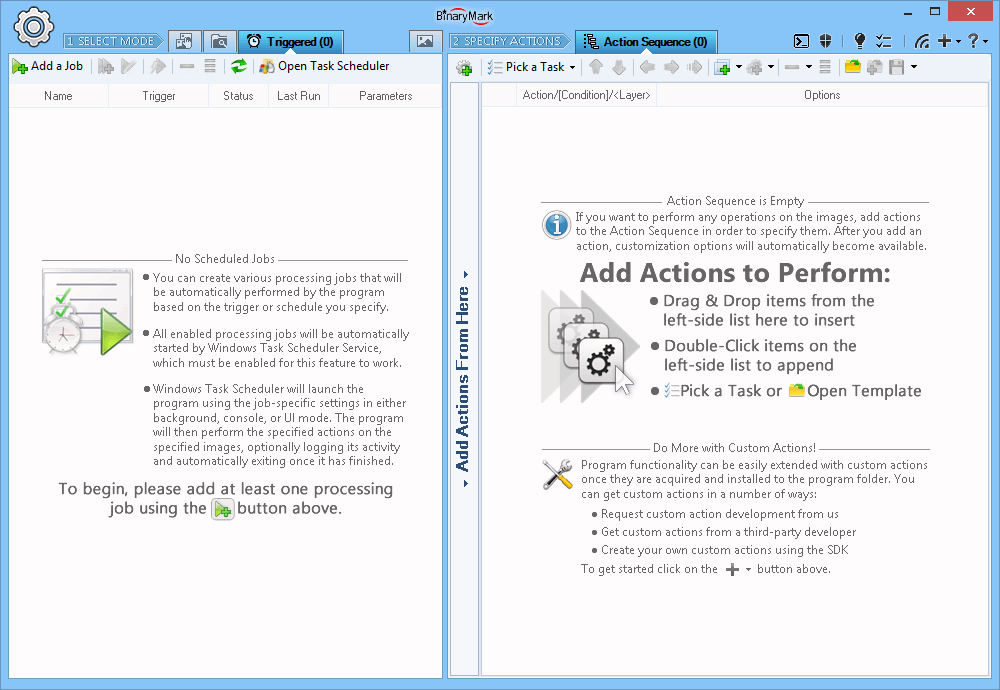Open the command console icon
This screenshot has width=1000, height=690.
tap(801, 41)
